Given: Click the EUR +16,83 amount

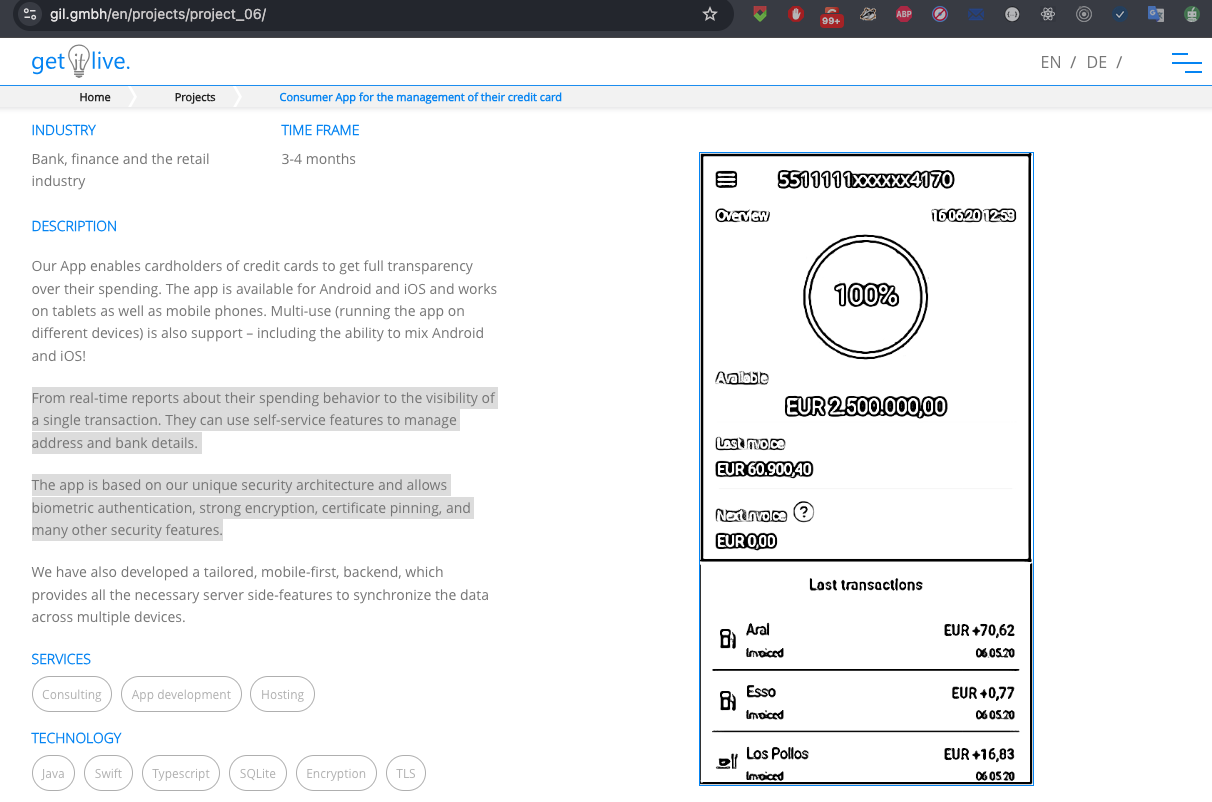Looking at the screenshot, I should pos(979,754).
